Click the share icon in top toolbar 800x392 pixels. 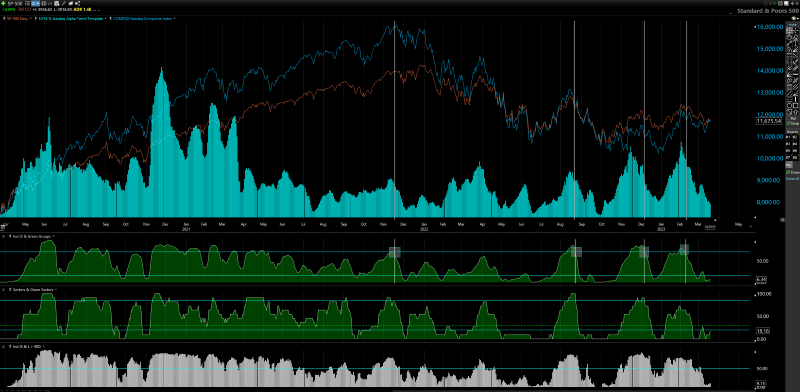tap(78, 4)
